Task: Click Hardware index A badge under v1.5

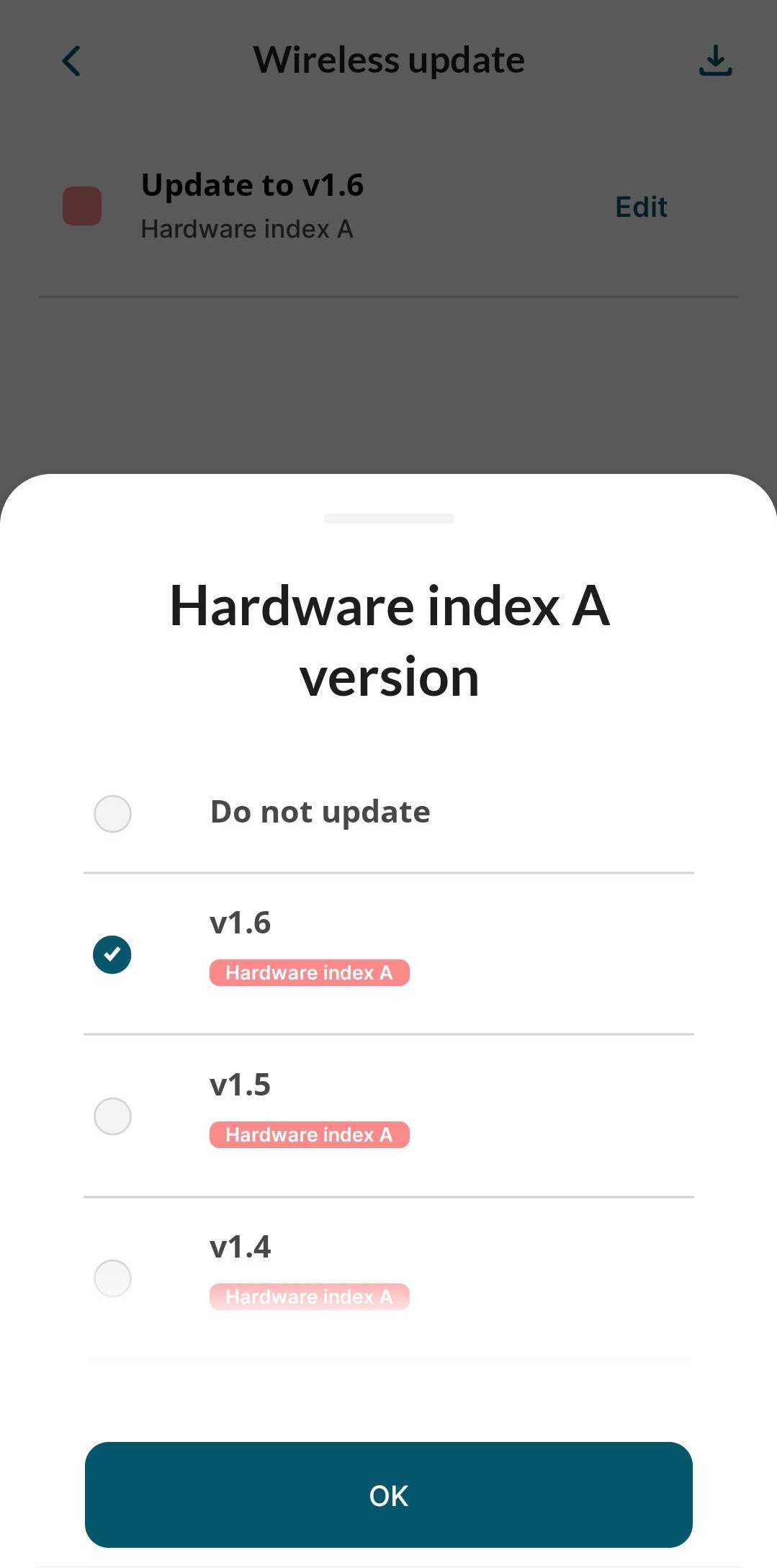Action: 310,1135
